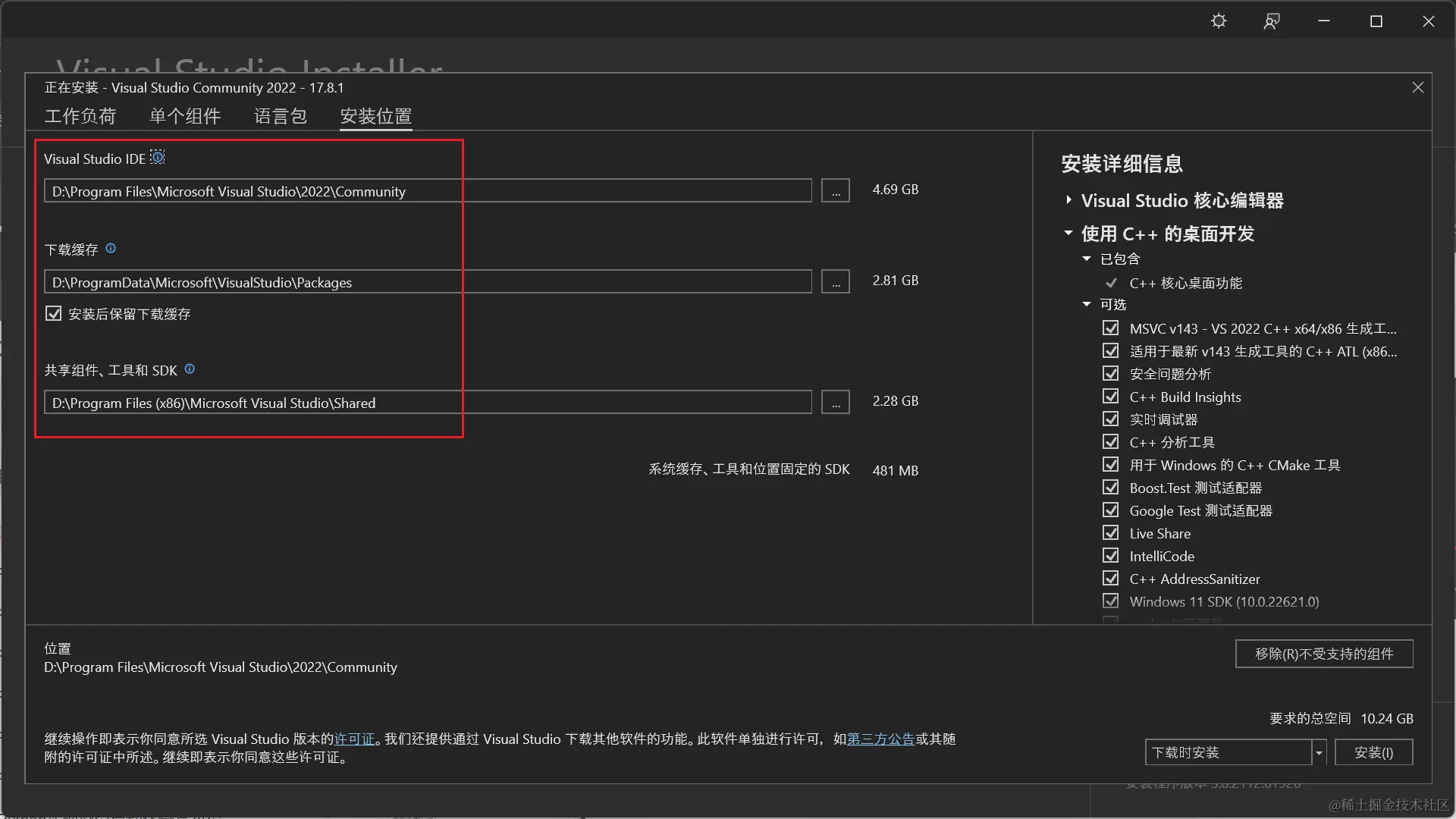Viewport: 1456px width, 819px height.
Task: Click info icon next to Visual Studio IDE
Action: pos(158,157)
